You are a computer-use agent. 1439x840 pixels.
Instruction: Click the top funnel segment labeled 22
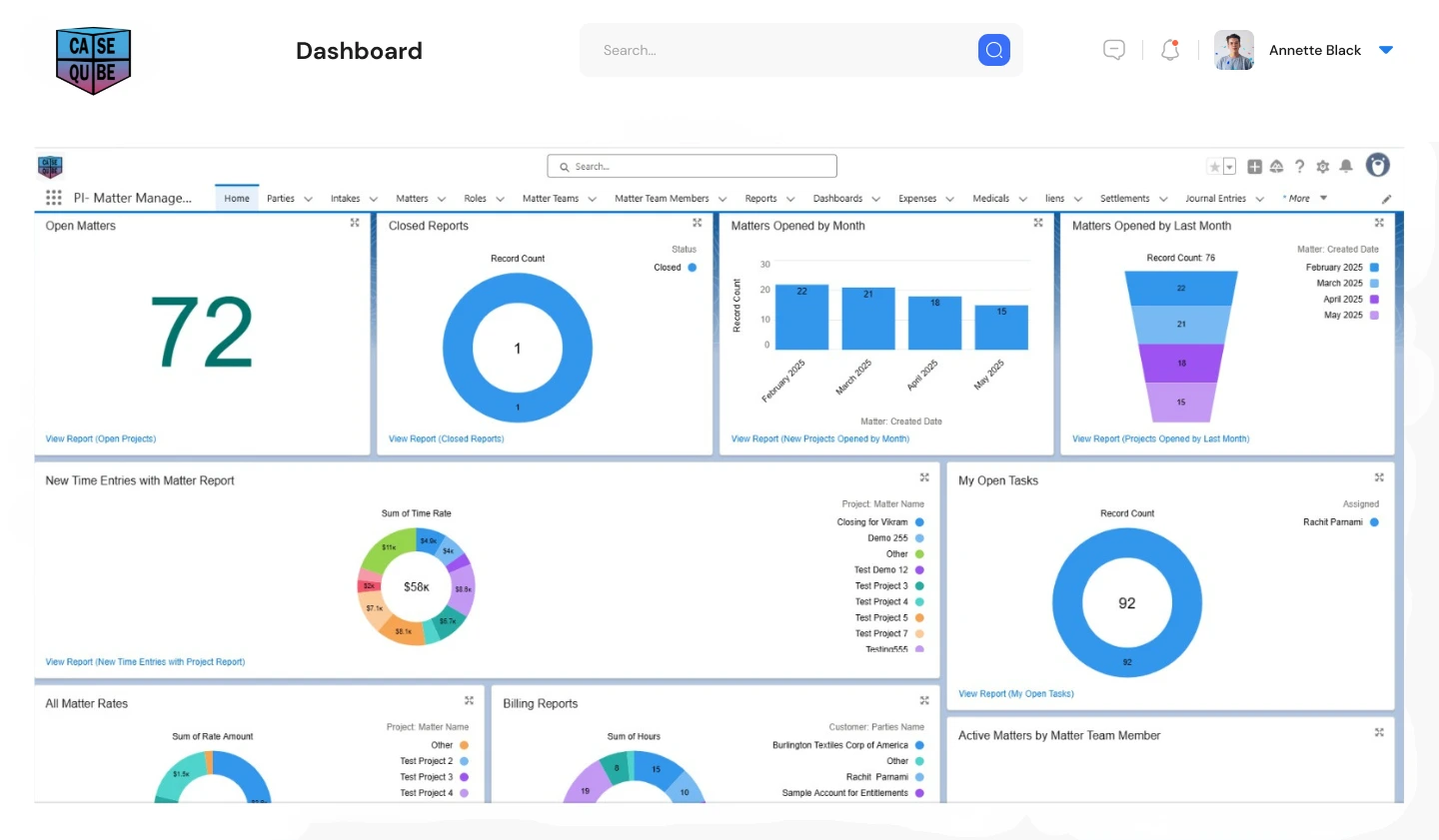click(x=1181, y=288)
